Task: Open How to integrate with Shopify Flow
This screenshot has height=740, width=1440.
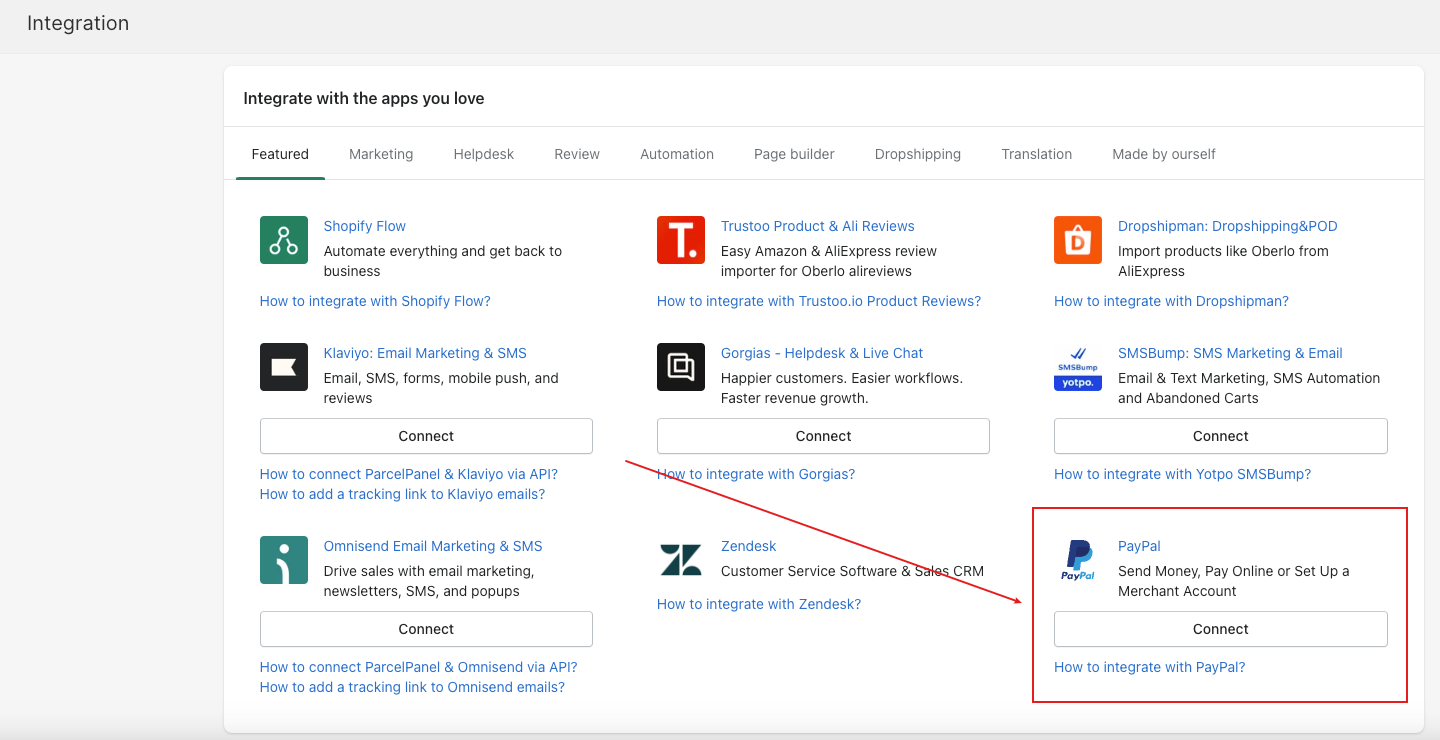Action: [x=375, y=301]
